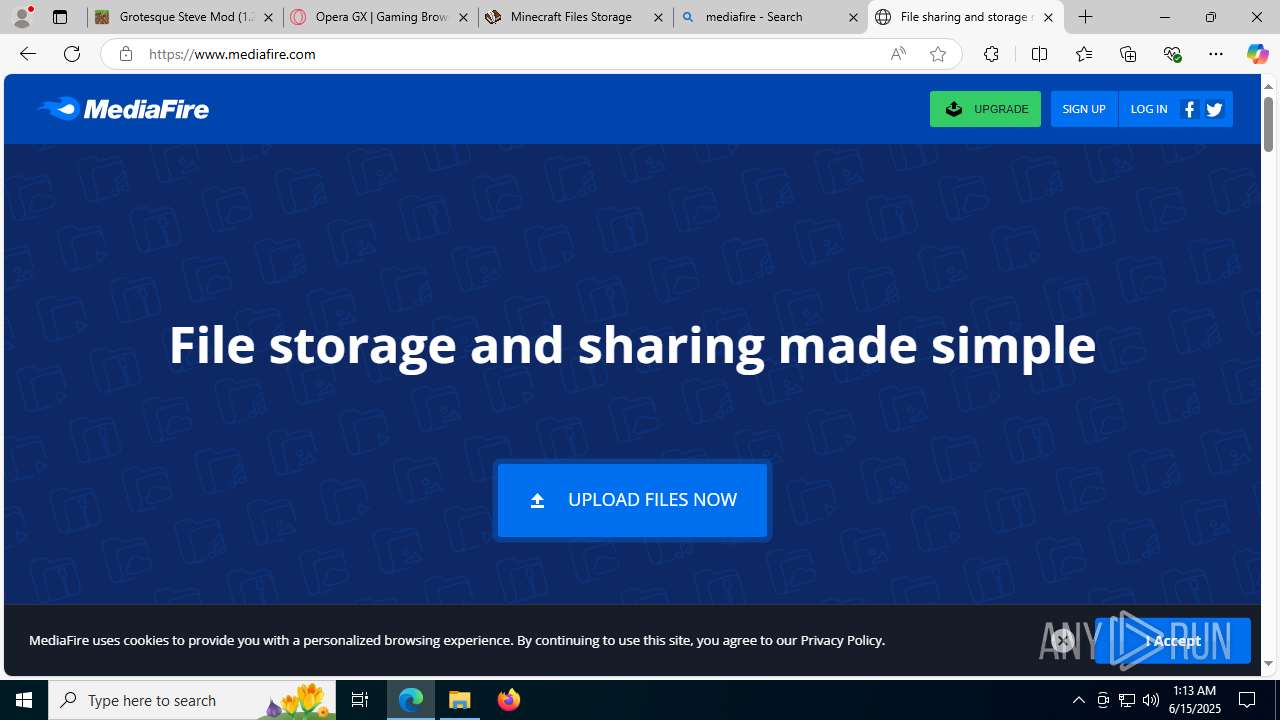Open volume control in system tray
Screen dimensions: 1280x720
click(x=1151, y=700)
